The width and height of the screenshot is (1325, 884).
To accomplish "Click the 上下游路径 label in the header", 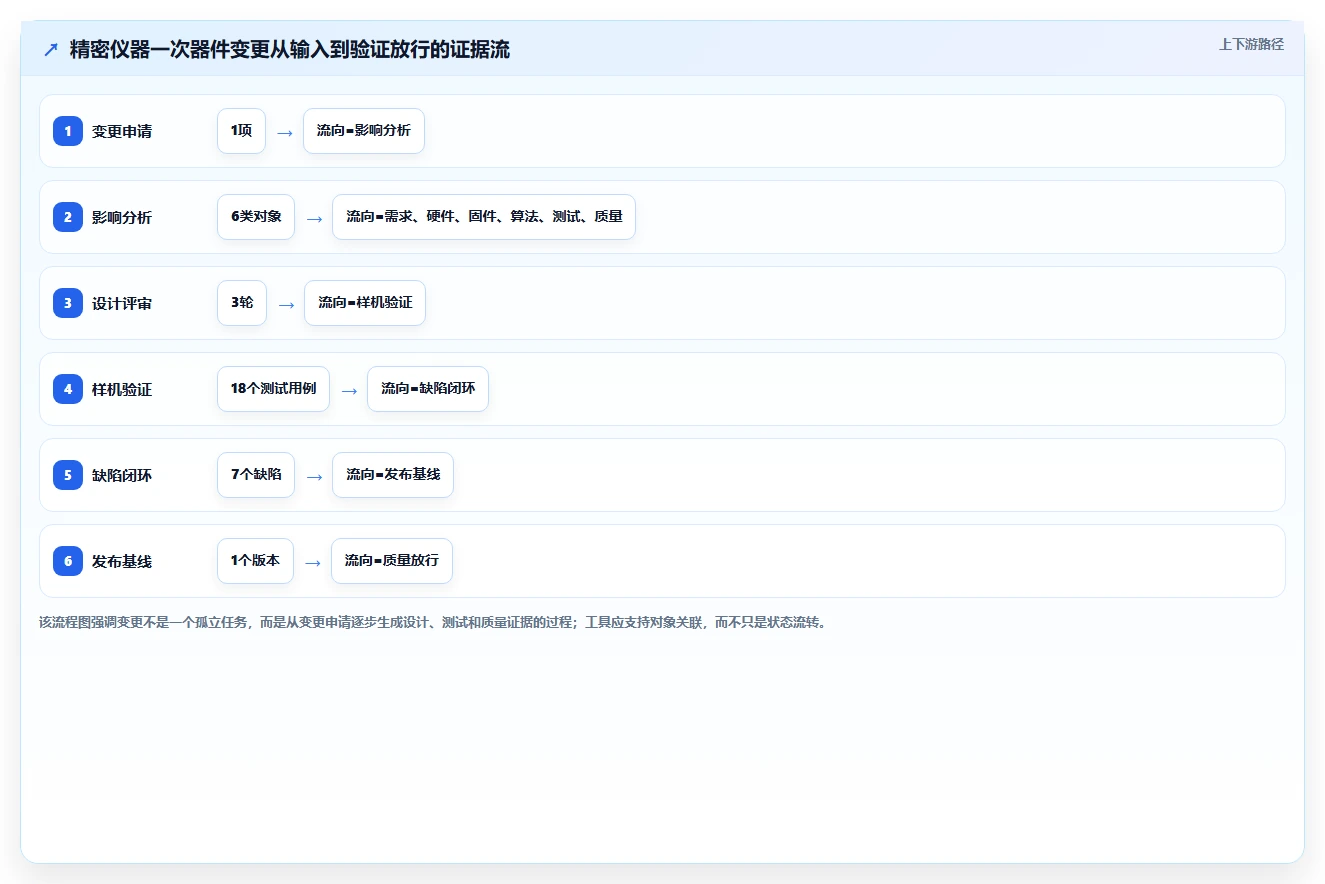I will coord(1251,44).
